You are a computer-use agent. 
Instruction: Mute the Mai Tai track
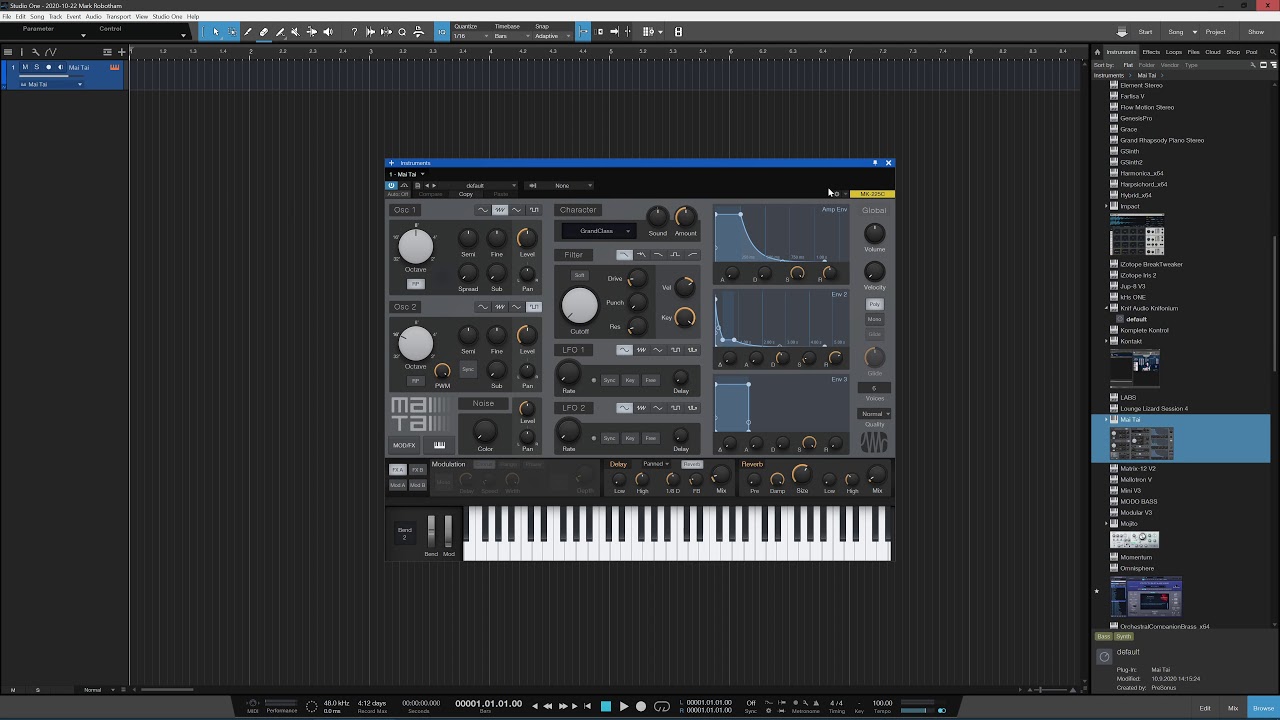pyautogui.click(x=25, y=67)
